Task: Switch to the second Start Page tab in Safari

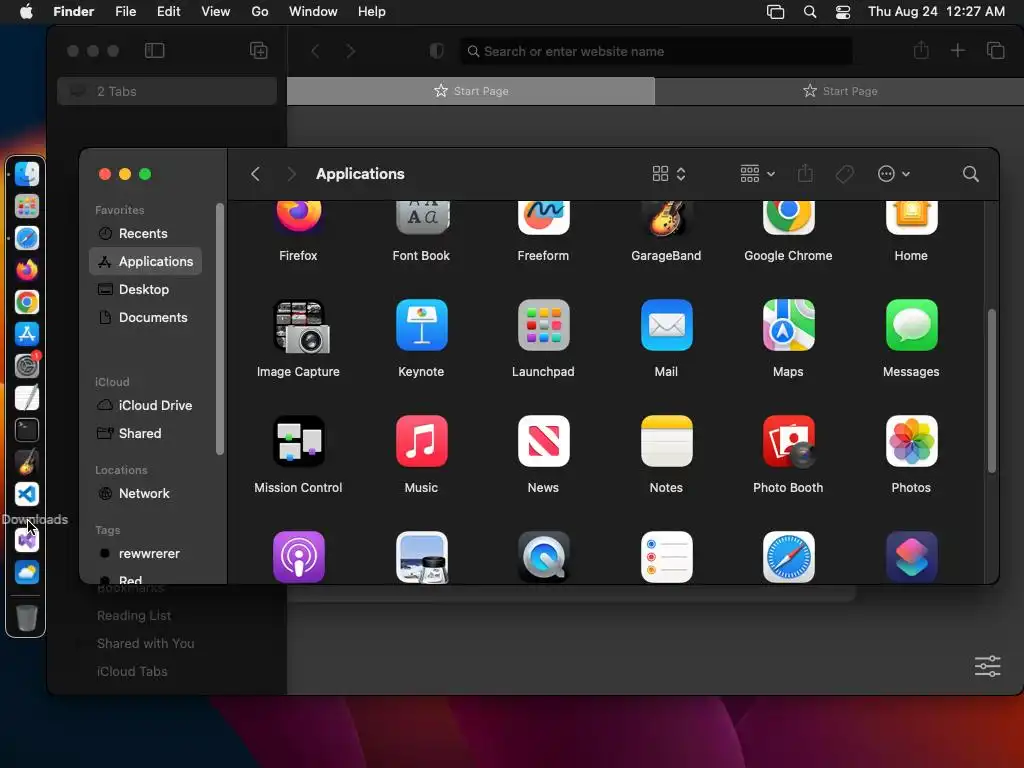Action: coord(840,91)
